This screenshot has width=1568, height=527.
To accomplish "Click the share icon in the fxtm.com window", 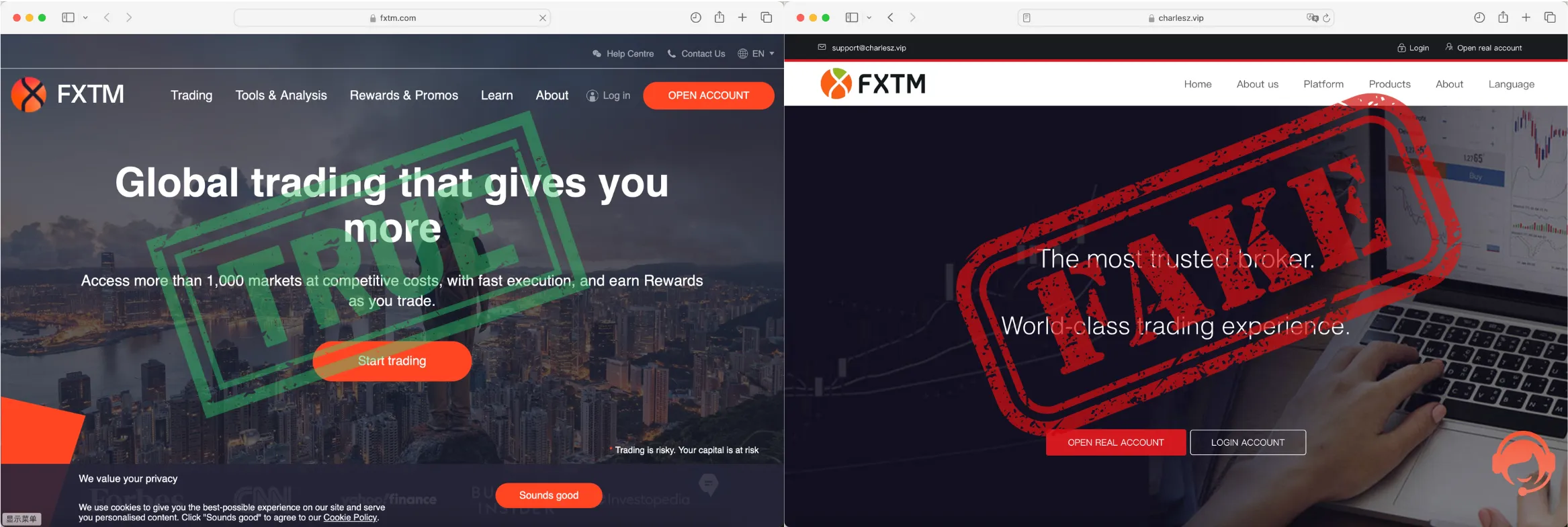I will coord(719,17).
